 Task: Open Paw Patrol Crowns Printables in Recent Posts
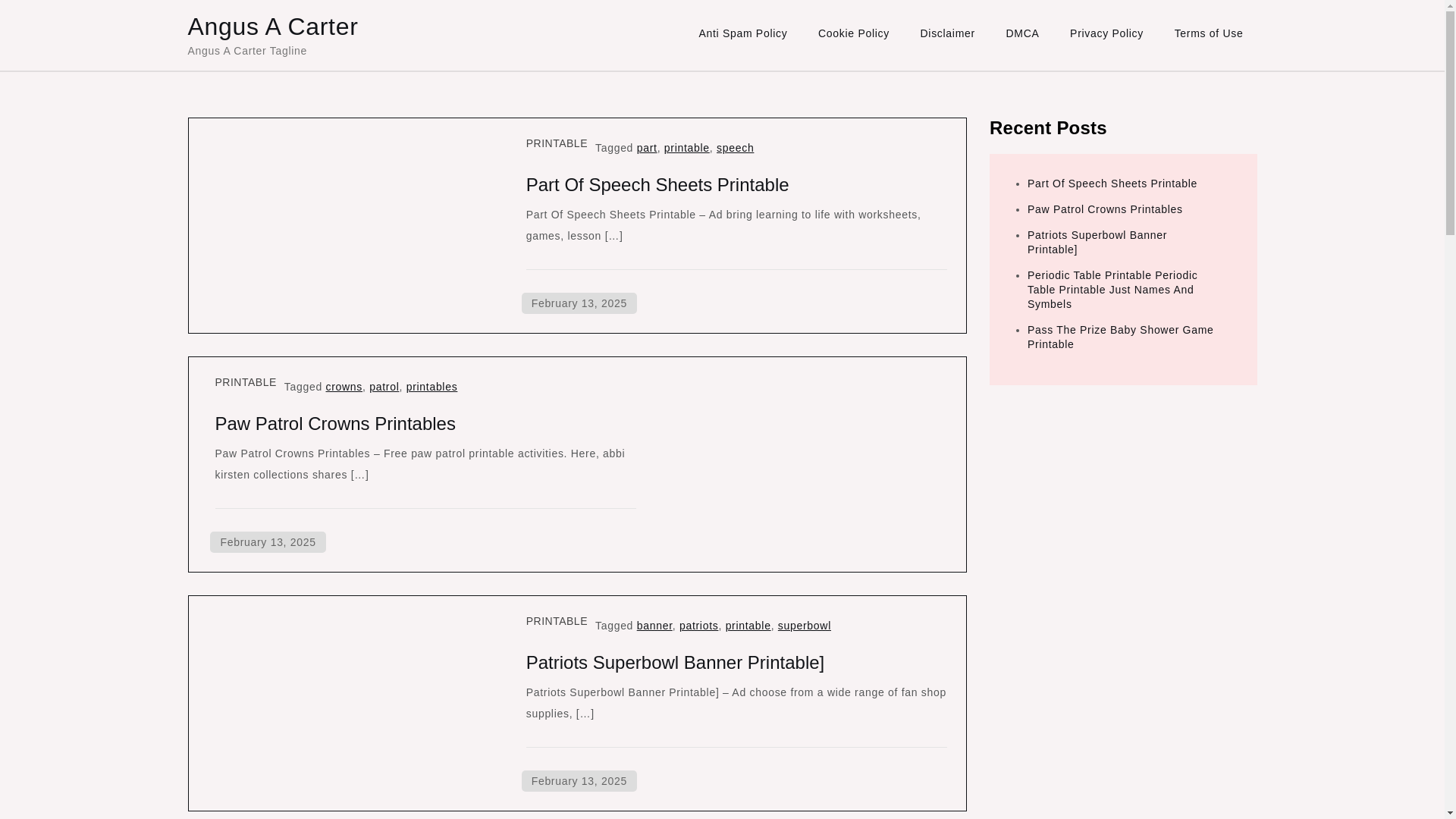tap(1104, 209)
